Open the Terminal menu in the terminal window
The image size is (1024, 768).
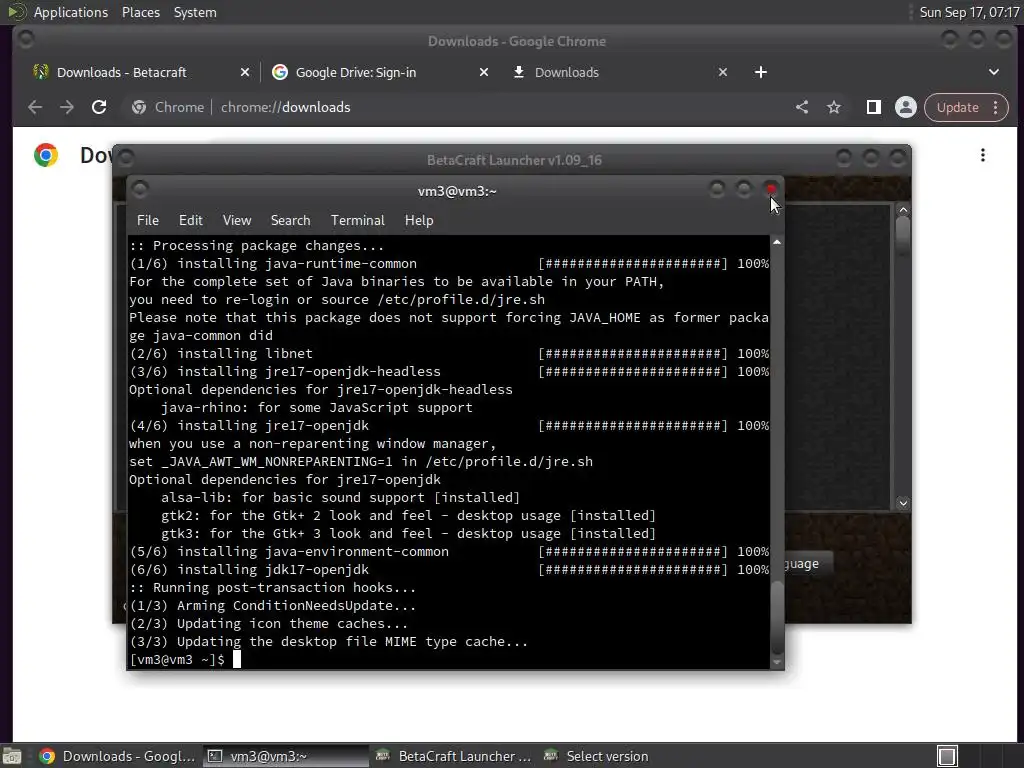(357, 220)
